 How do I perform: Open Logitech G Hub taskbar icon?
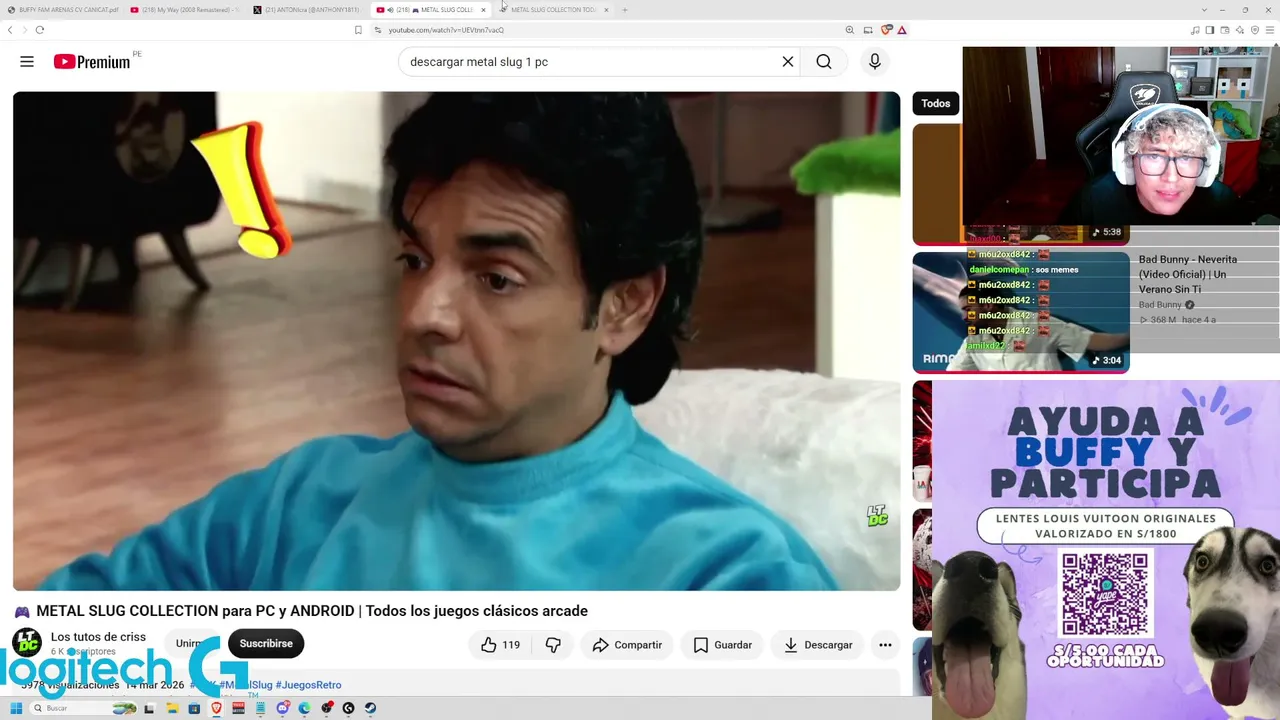(348, 708)
